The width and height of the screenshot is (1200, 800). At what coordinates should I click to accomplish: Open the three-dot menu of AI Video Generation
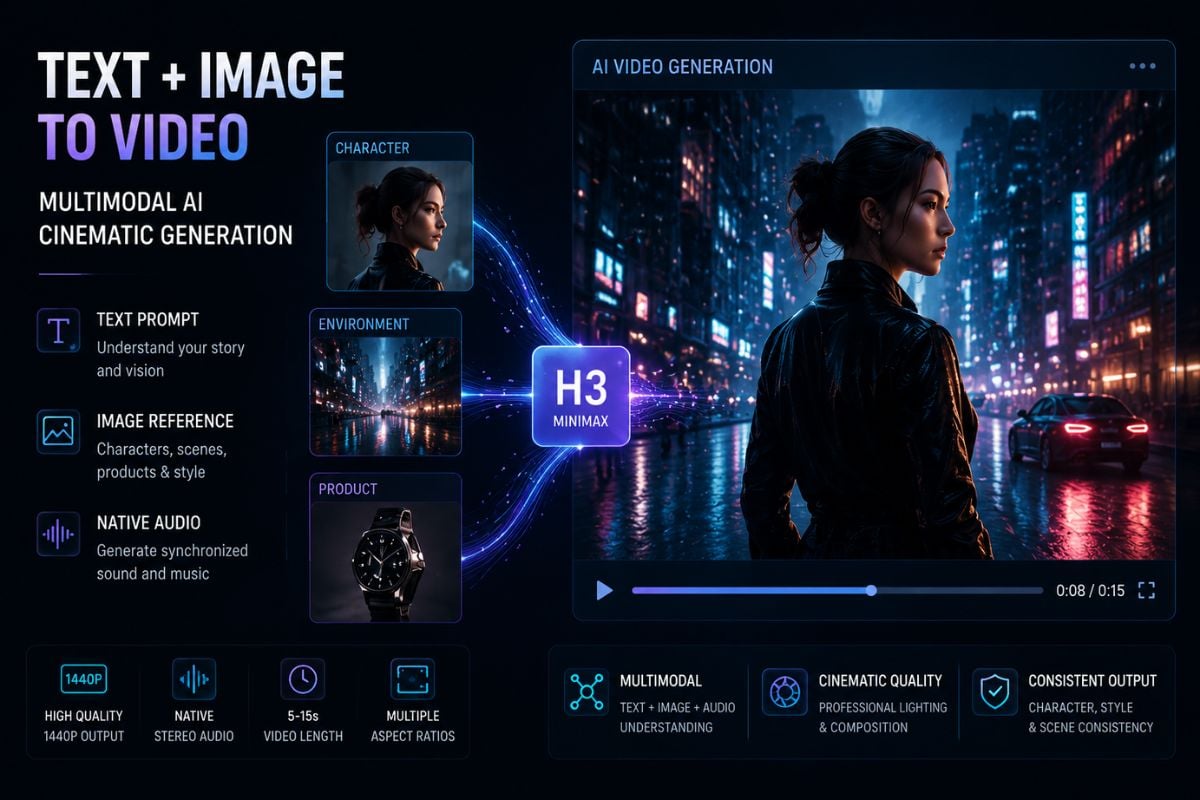click(x=1142, y=66)
